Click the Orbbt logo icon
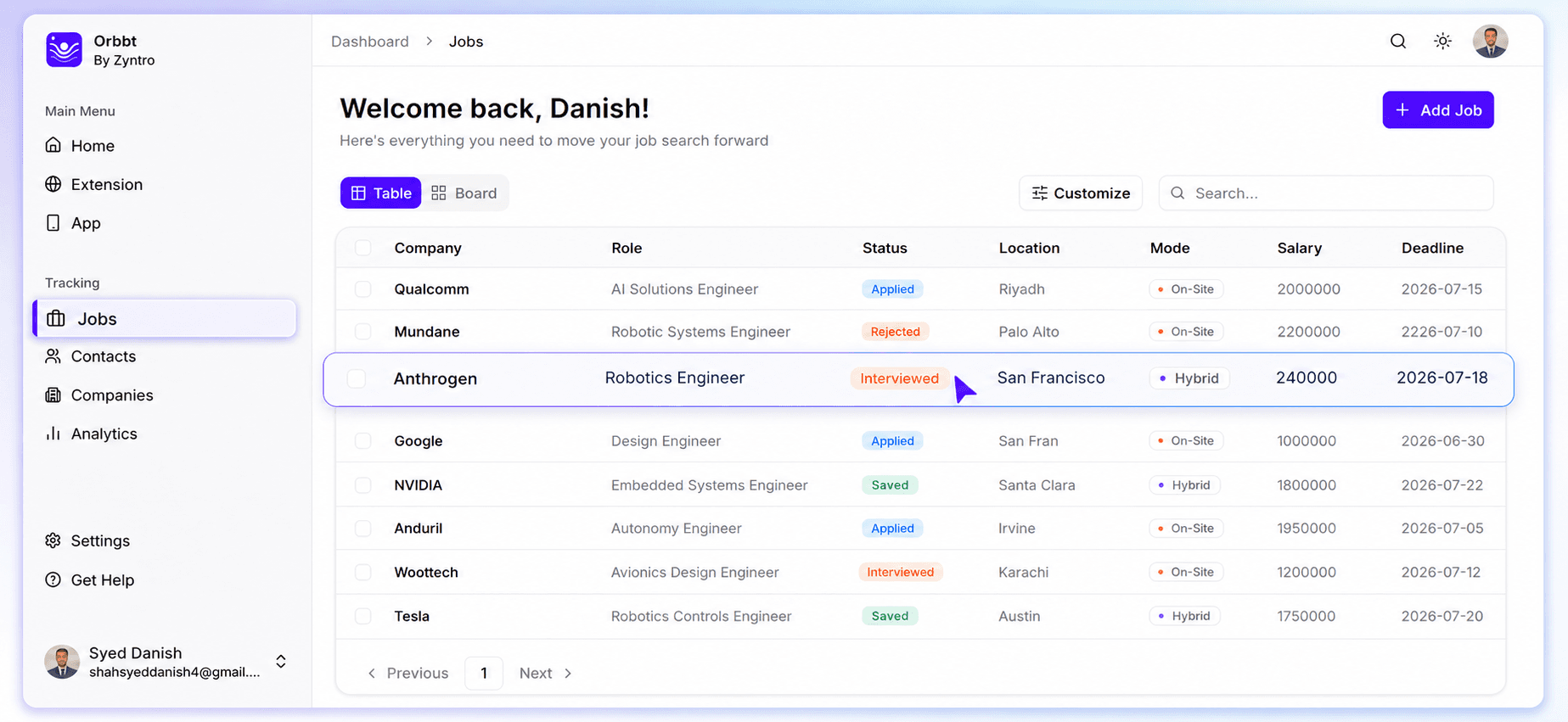The image size is (1568, 722). (64, 49)
